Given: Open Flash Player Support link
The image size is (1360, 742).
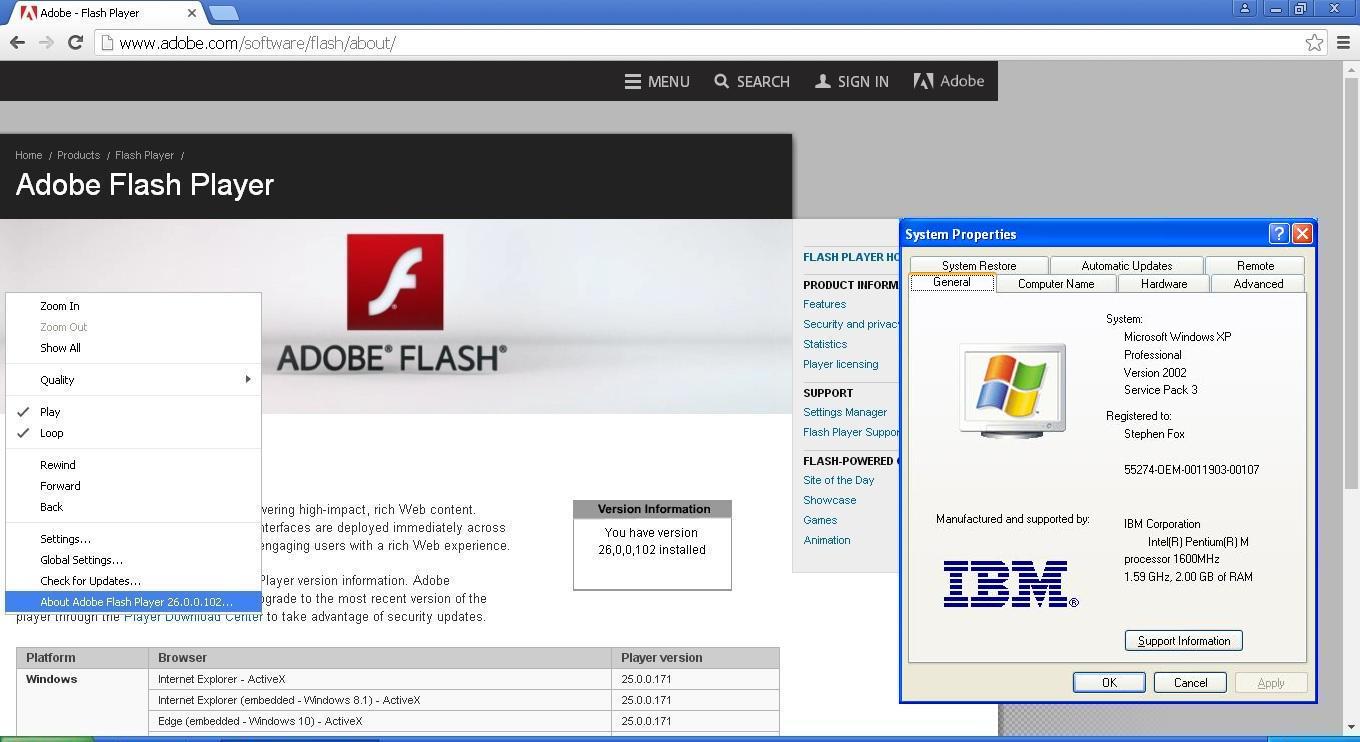Looking at the screenshot, I should (851, 432).
